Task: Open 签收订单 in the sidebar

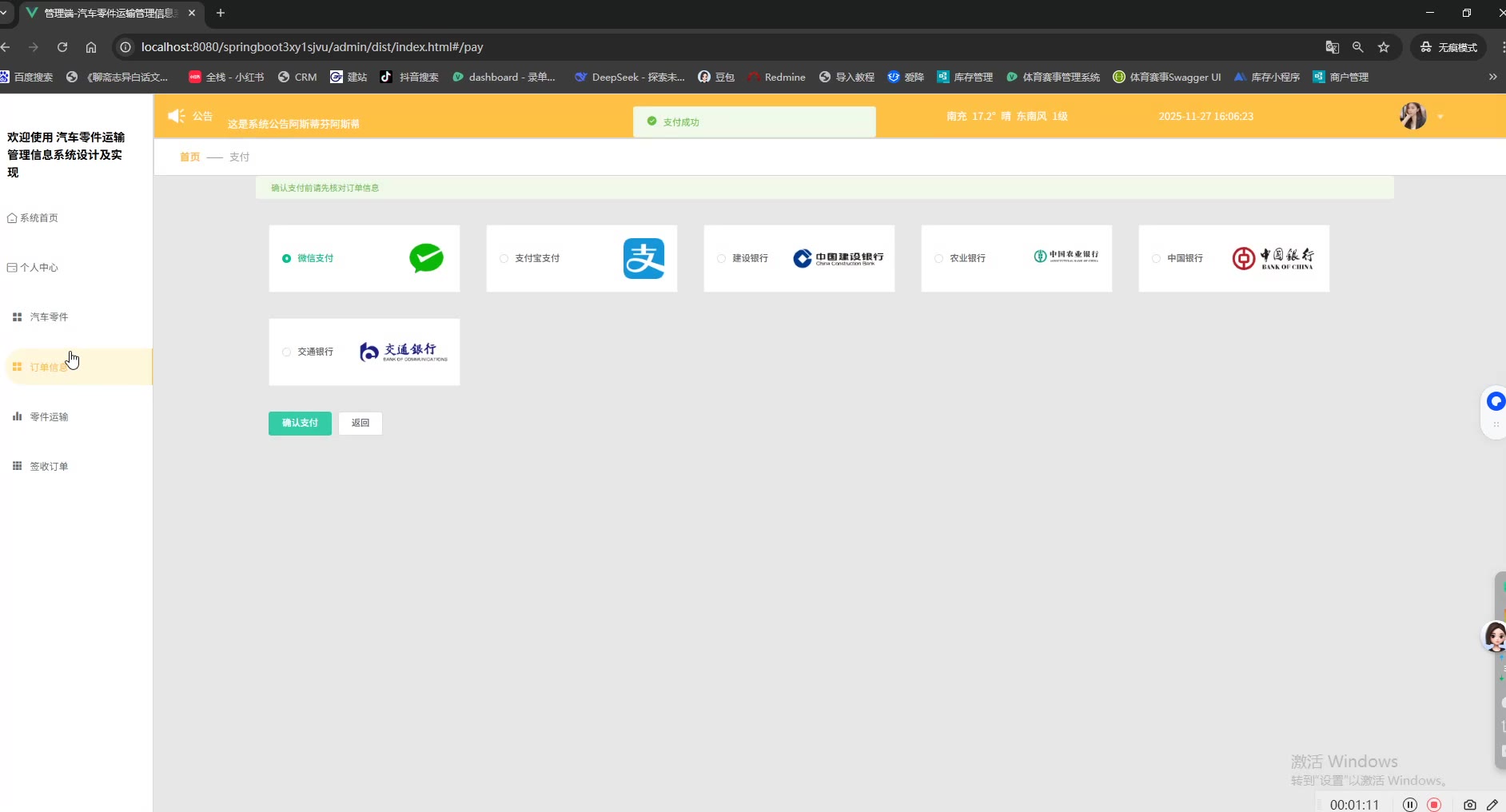Action: 41,466
